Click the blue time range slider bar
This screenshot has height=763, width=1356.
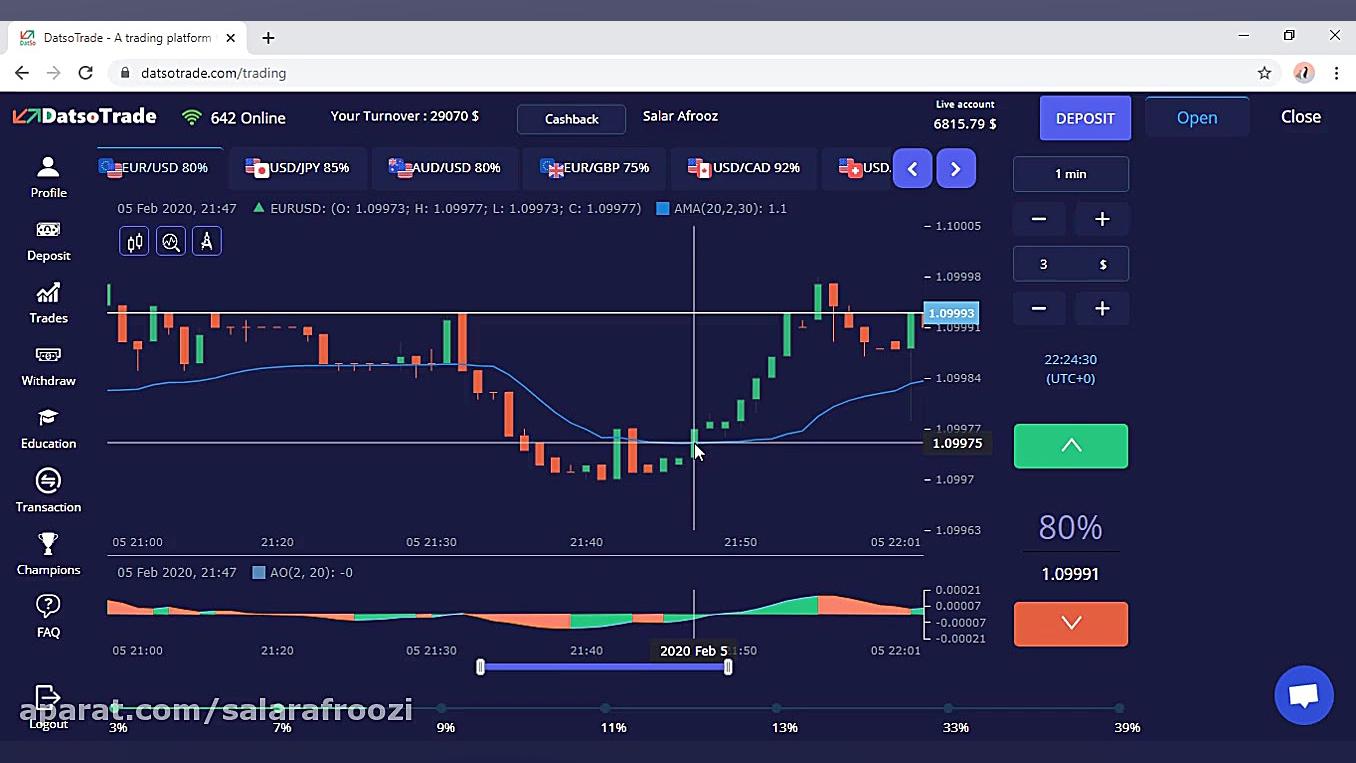[604, 667]
